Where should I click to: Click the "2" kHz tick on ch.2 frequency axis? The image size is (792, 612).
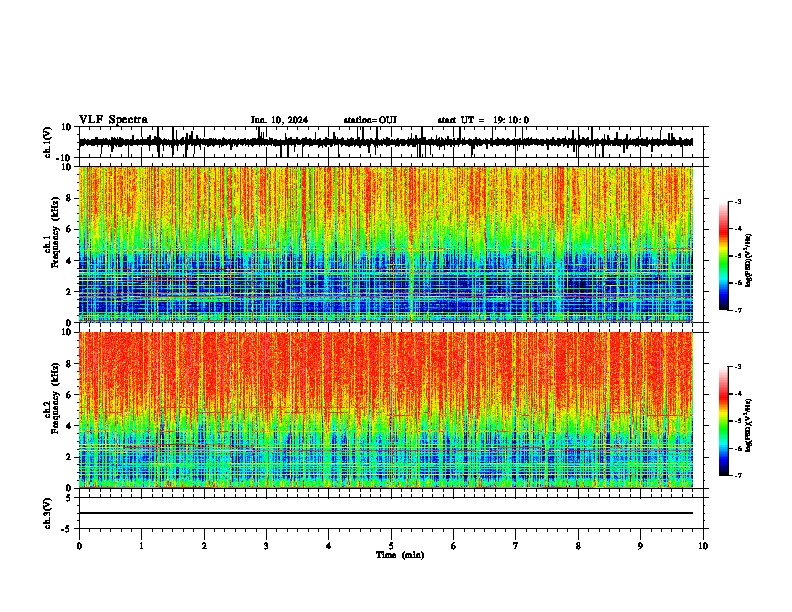[70, 457]
